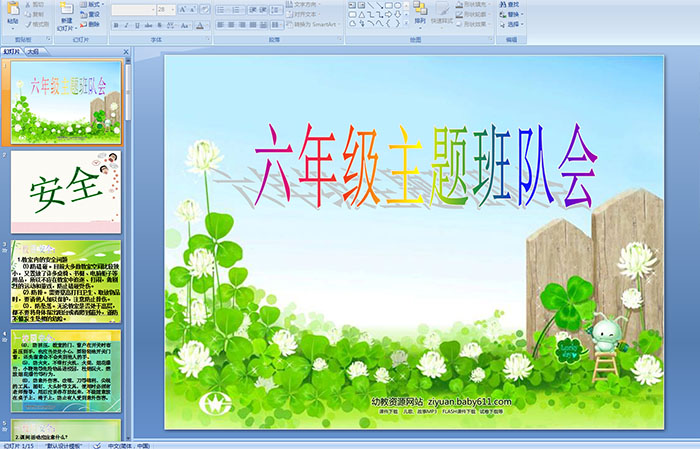Select the Rectangle shape

pos(389,5)
